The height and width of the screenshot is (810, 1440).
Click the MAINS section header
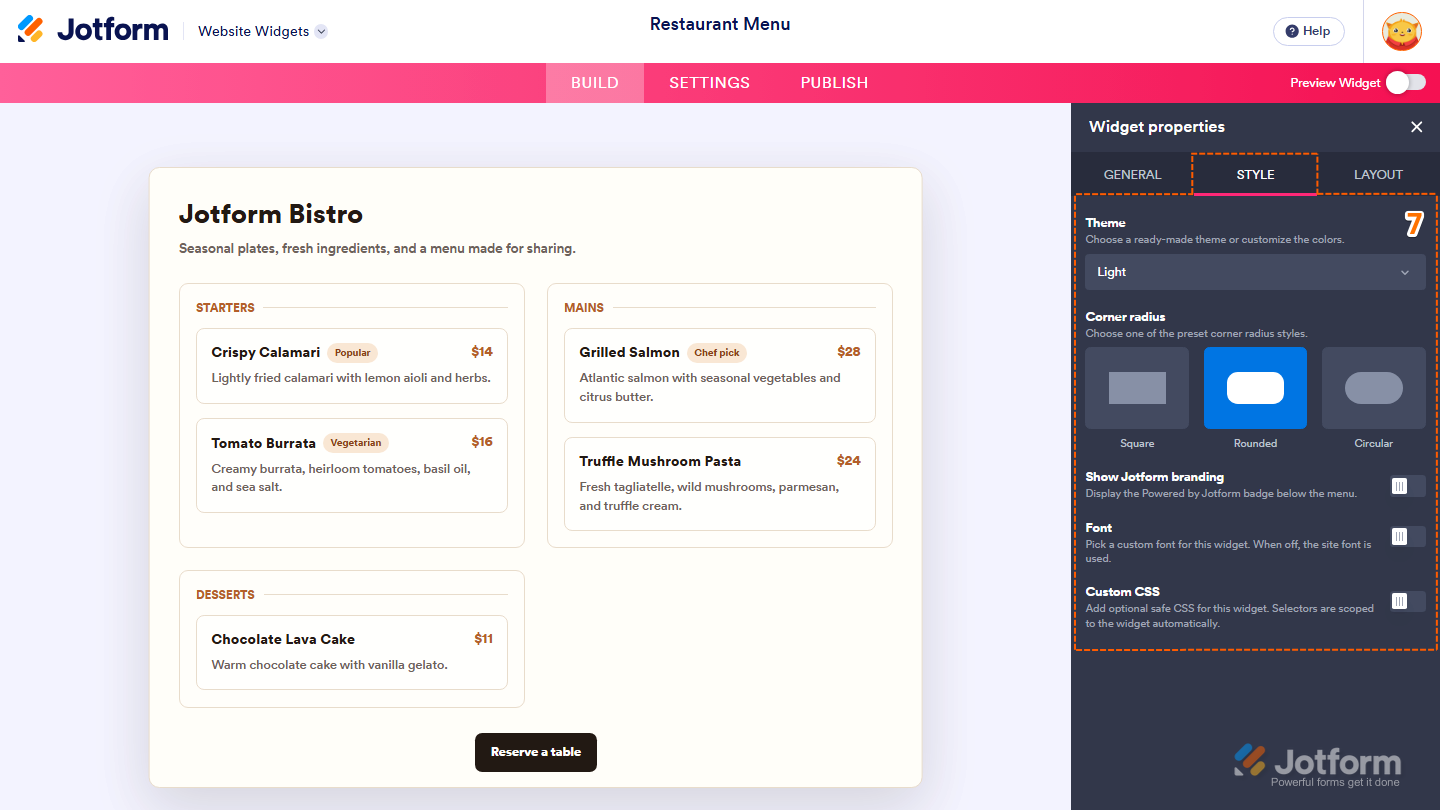pos(584,308)
